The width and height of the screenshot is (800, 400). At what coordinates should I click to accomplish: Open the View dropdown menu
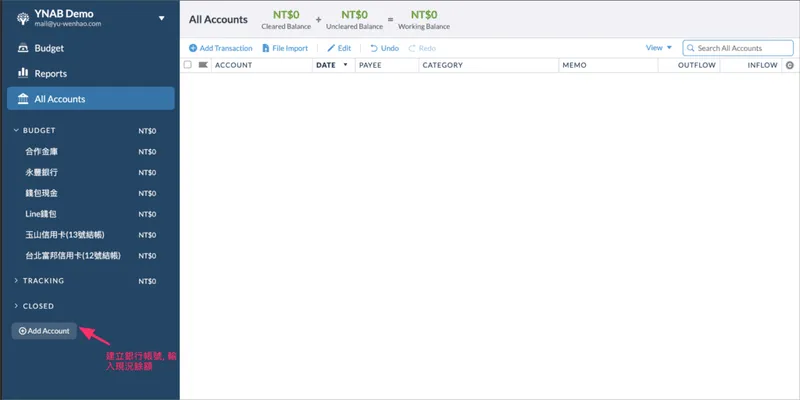[x=659, y=48]
